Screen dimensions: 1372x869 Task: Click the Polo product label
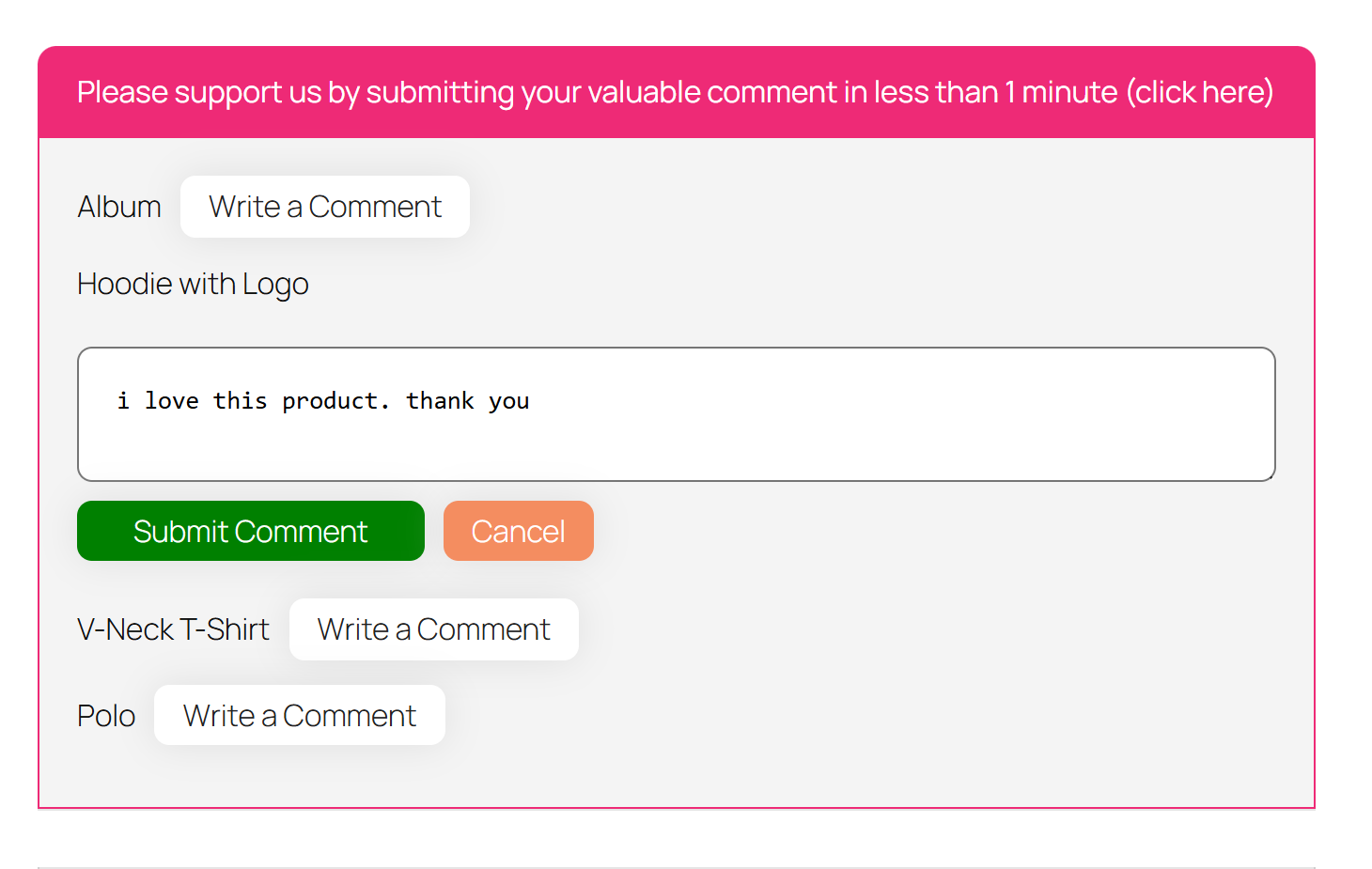click(106, 716)
